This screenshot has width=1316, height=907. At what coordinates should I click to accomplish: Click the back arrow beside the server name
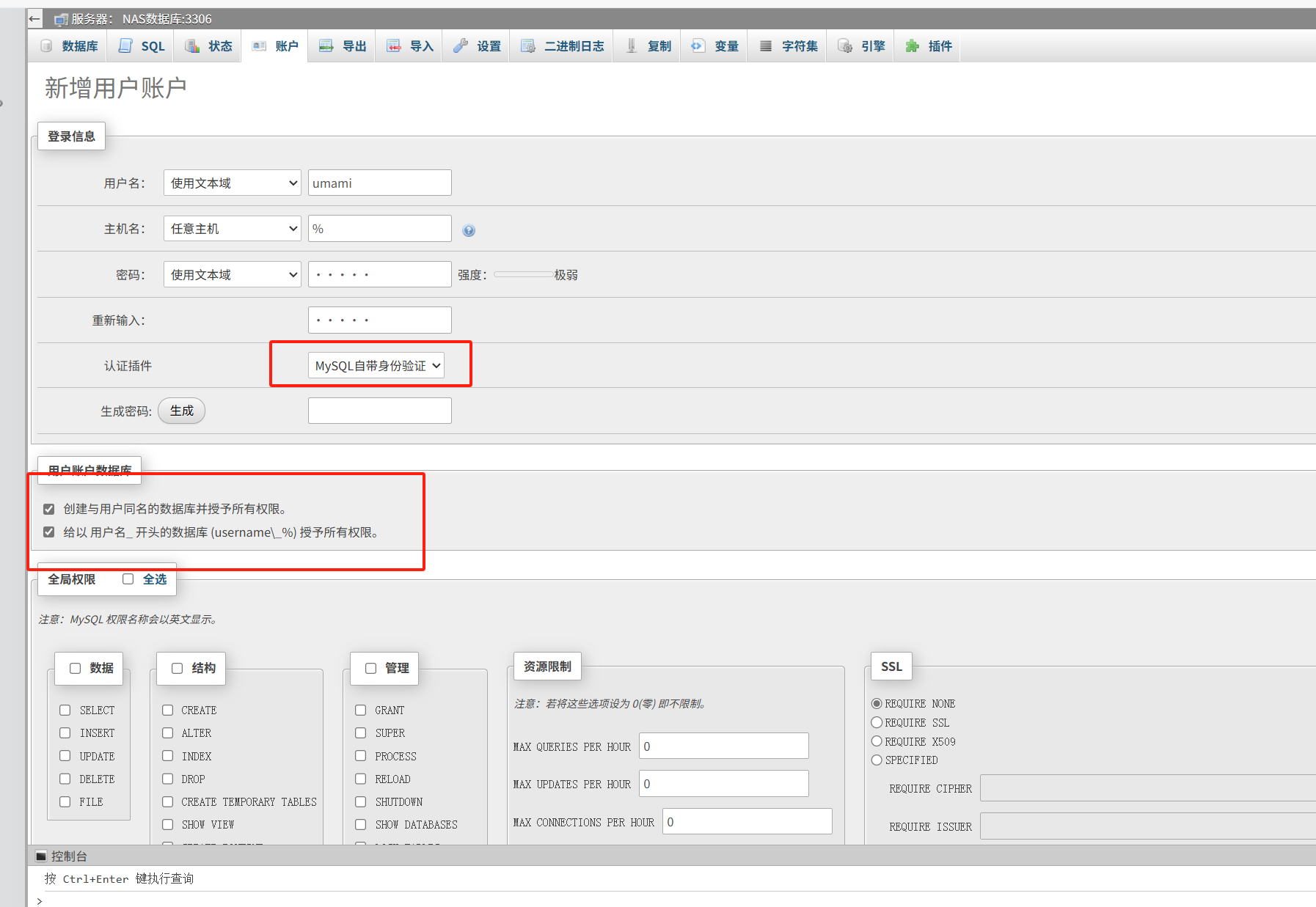tap(35, 19)
